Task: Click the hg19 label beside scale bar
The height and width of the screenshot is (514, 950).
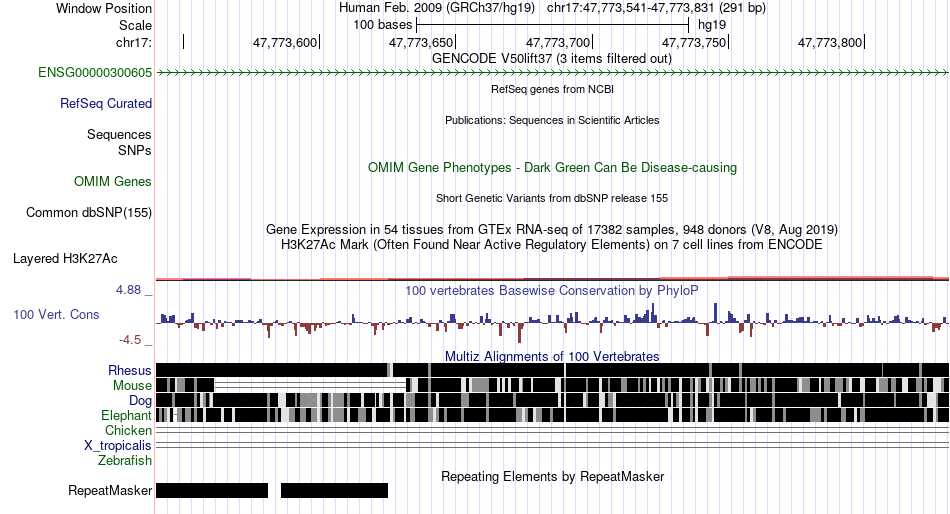Action: point(712,25)
